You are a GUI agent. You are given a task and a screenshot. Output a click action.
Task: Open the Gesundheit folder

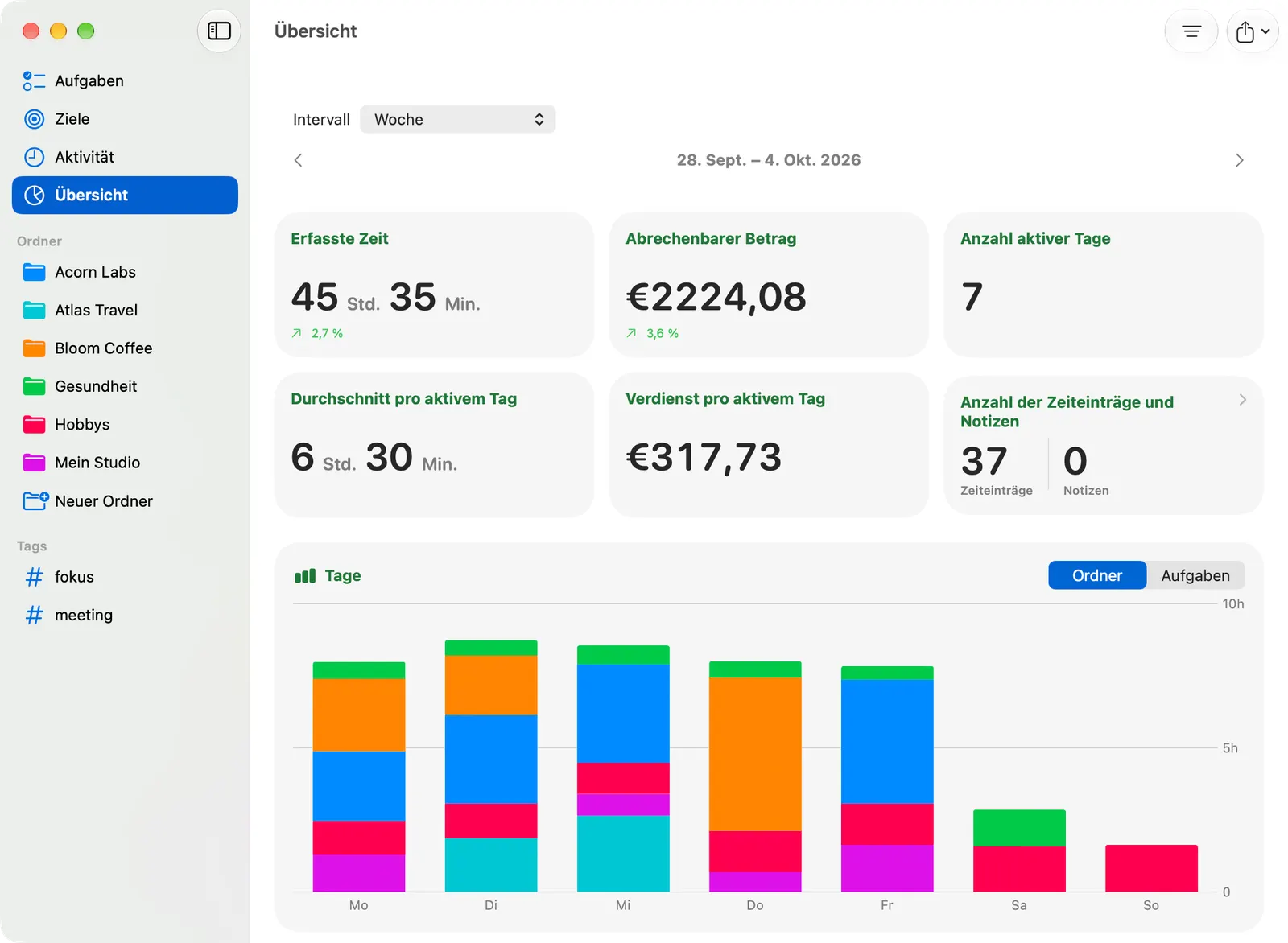pos(125,386)
